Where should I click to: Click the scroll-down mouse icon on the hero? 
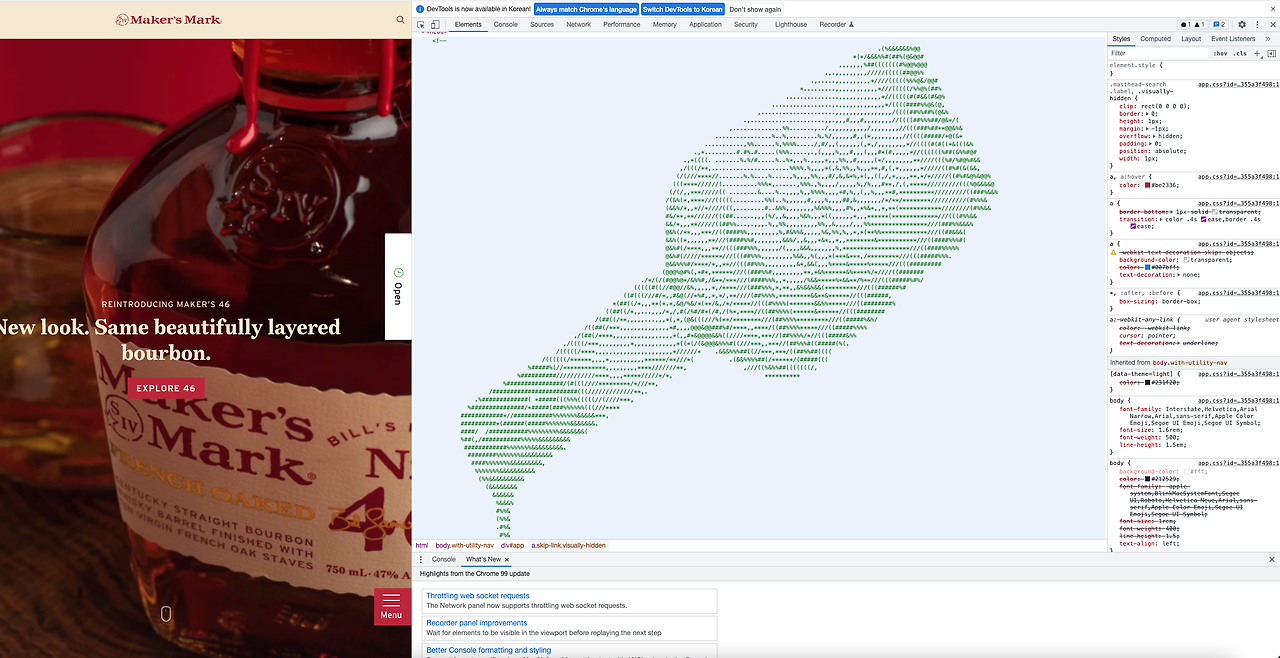coord(166,613)
